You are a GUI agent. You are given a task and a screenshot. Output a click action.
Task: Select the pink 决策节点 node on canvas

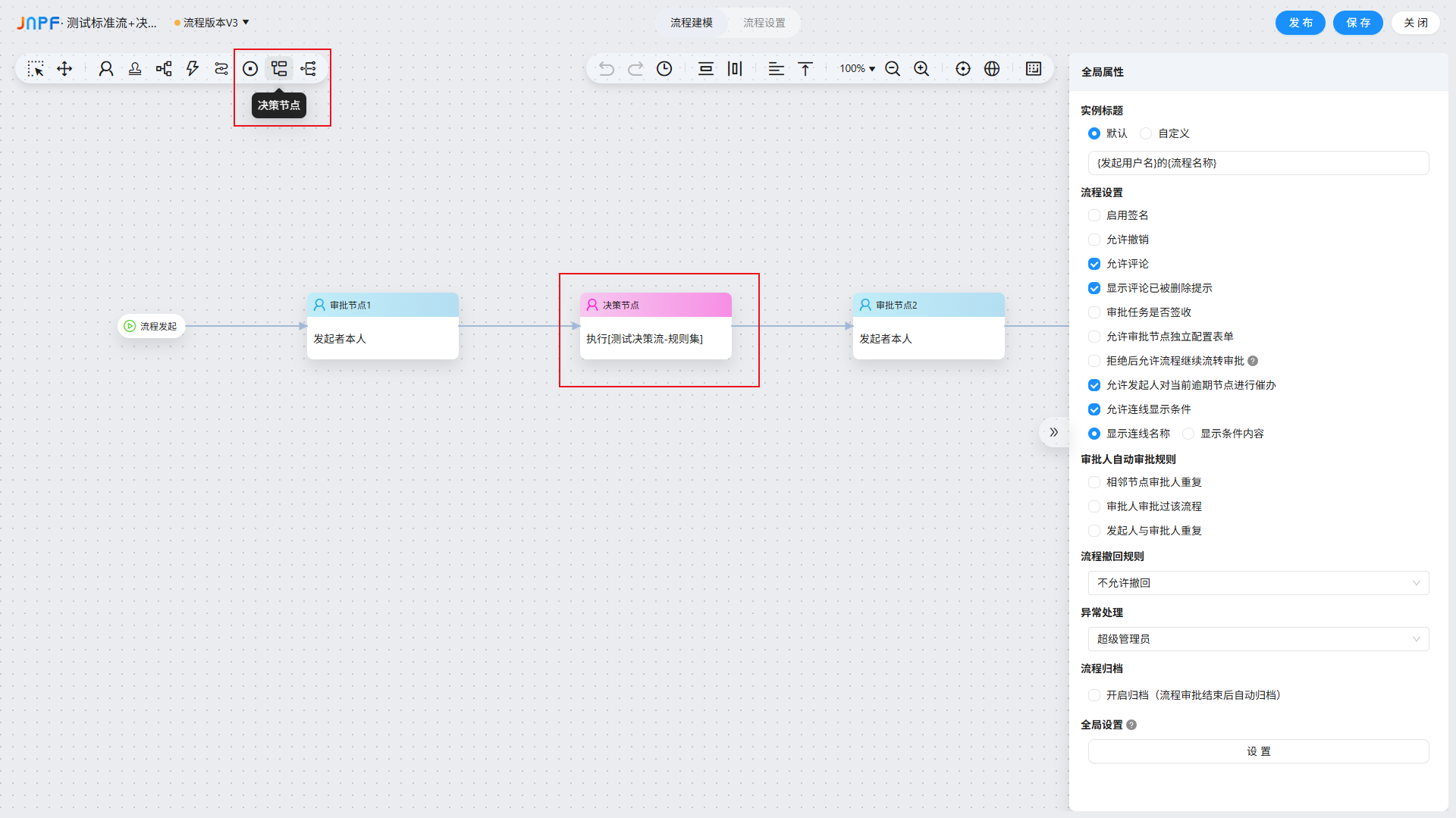click(x=655, y=326)
